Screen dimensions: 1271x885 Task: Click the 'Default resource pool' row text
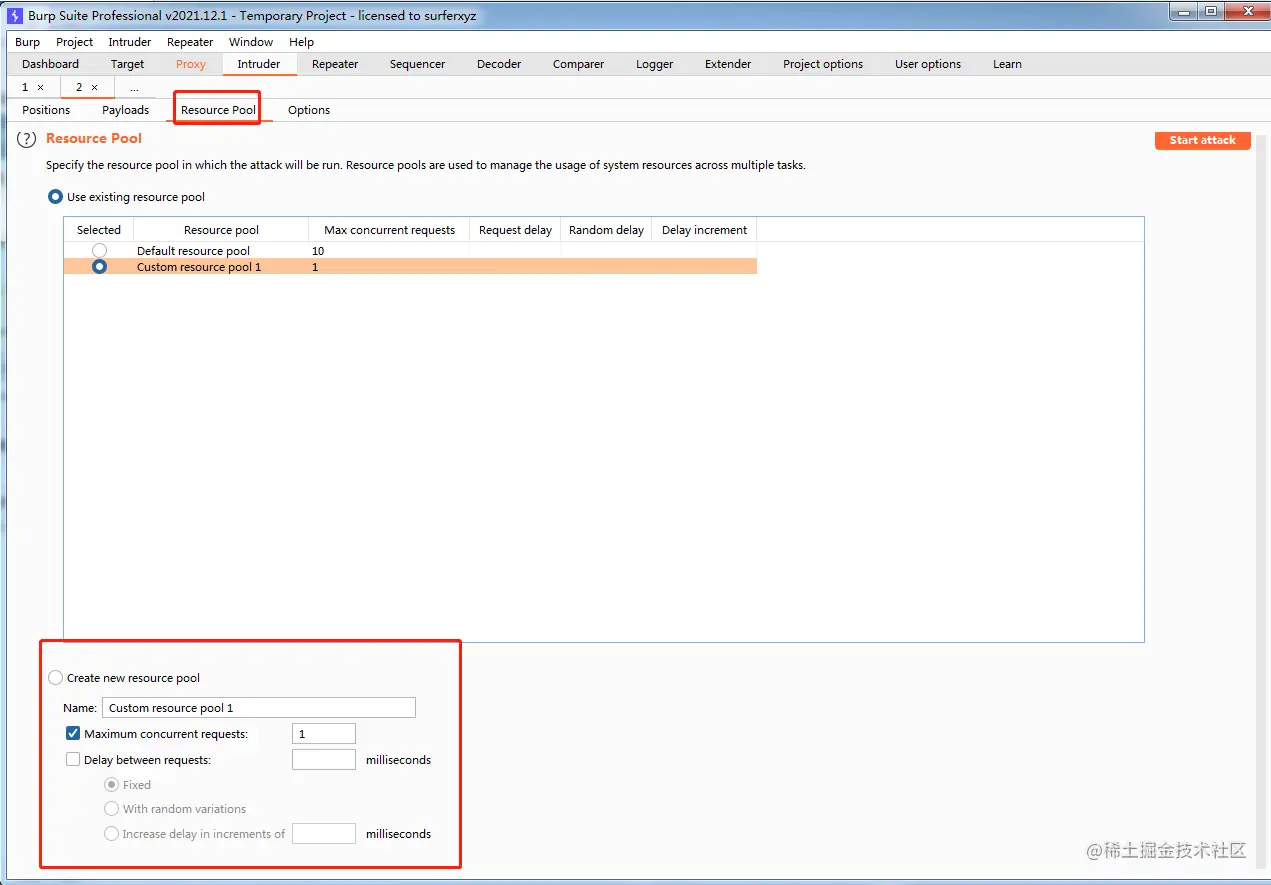pos(193,251)
